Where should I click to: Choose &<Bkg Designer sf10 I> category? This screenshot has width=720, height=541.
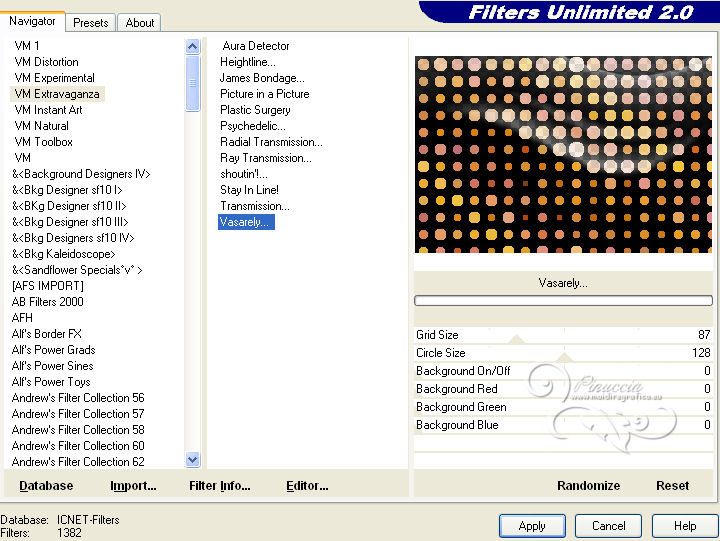(67, 190)
